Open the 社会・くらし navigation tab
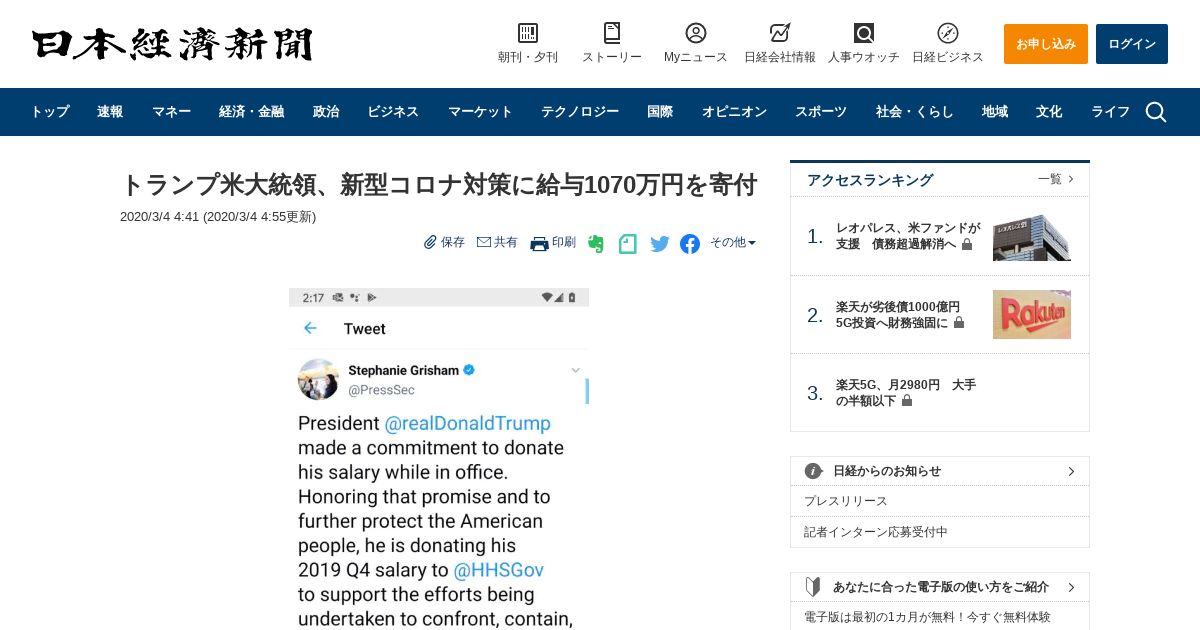The height and width of the screenshot is (630, 1200). click(x=915, y=112)
